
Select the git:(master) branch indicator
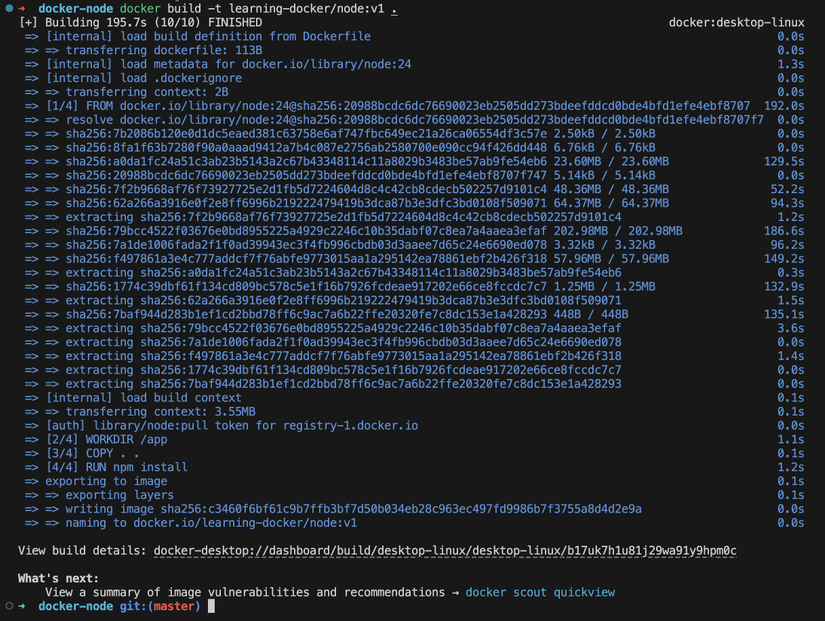[160, 605]
